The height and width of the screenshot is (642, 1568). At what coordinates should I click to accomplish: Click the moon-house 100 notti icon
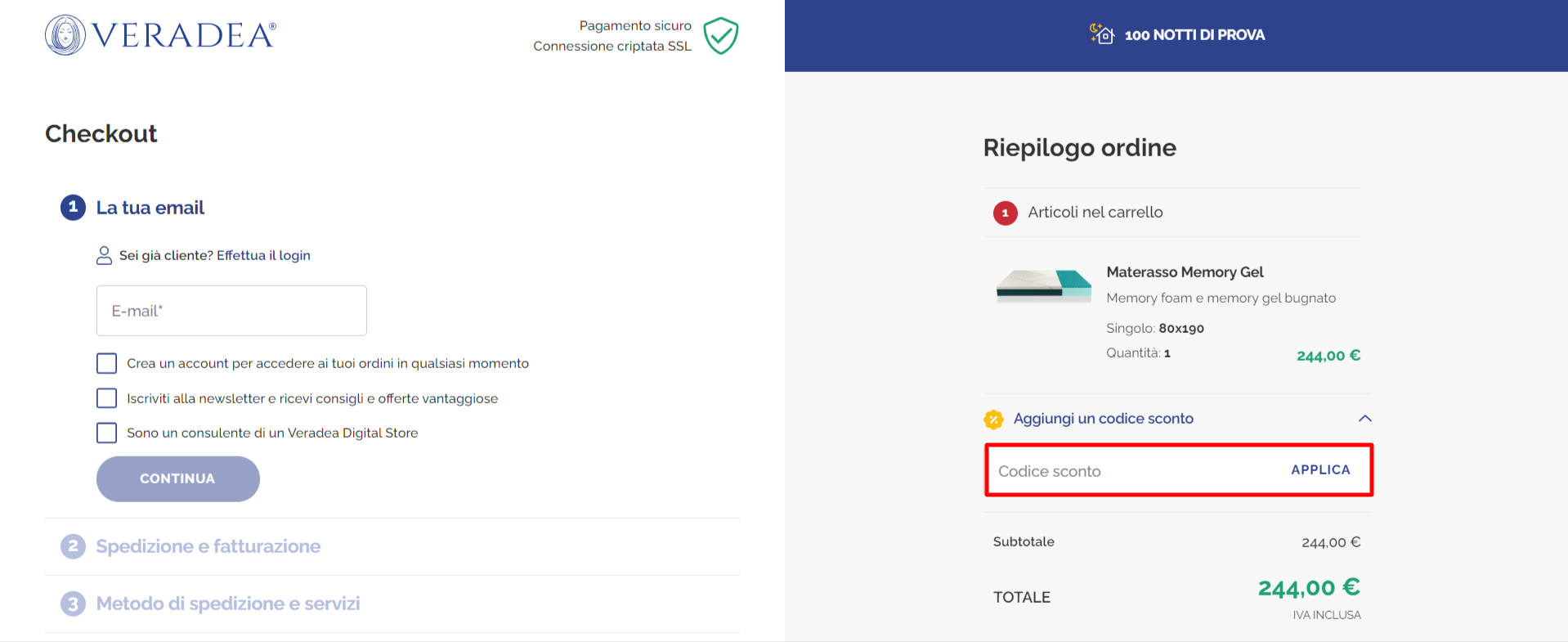tap(1101, 34)
